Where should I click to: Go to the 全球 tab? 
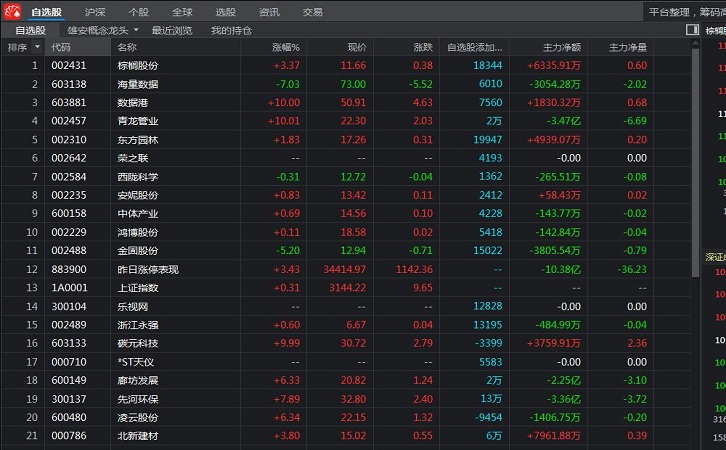pos(182,12)
